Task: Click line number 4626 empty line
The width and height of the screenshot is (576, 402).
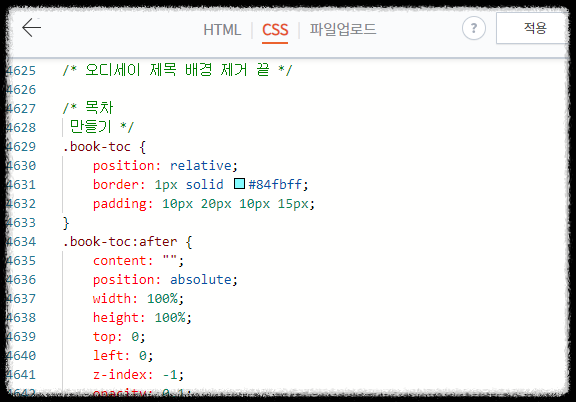Action: [x=21, y=90]
